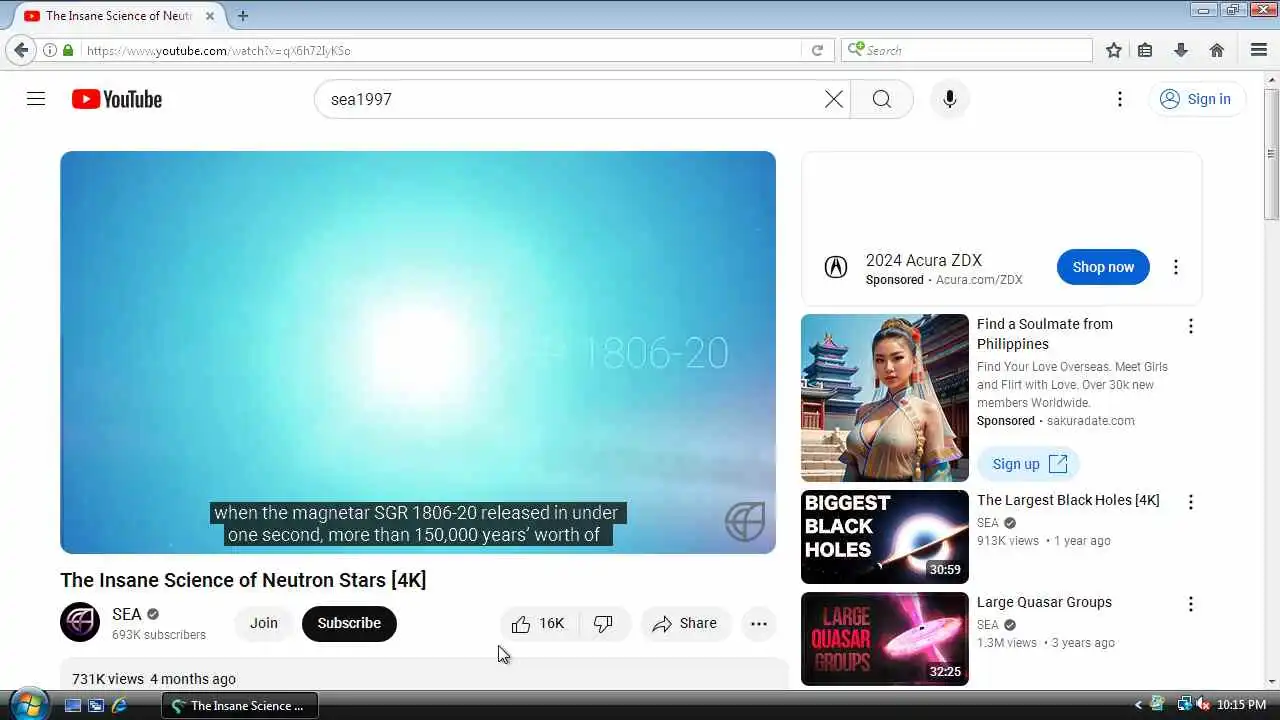Screen dimensions: 1280x720
Task: Click the Sign in button
Action: 1196,99
